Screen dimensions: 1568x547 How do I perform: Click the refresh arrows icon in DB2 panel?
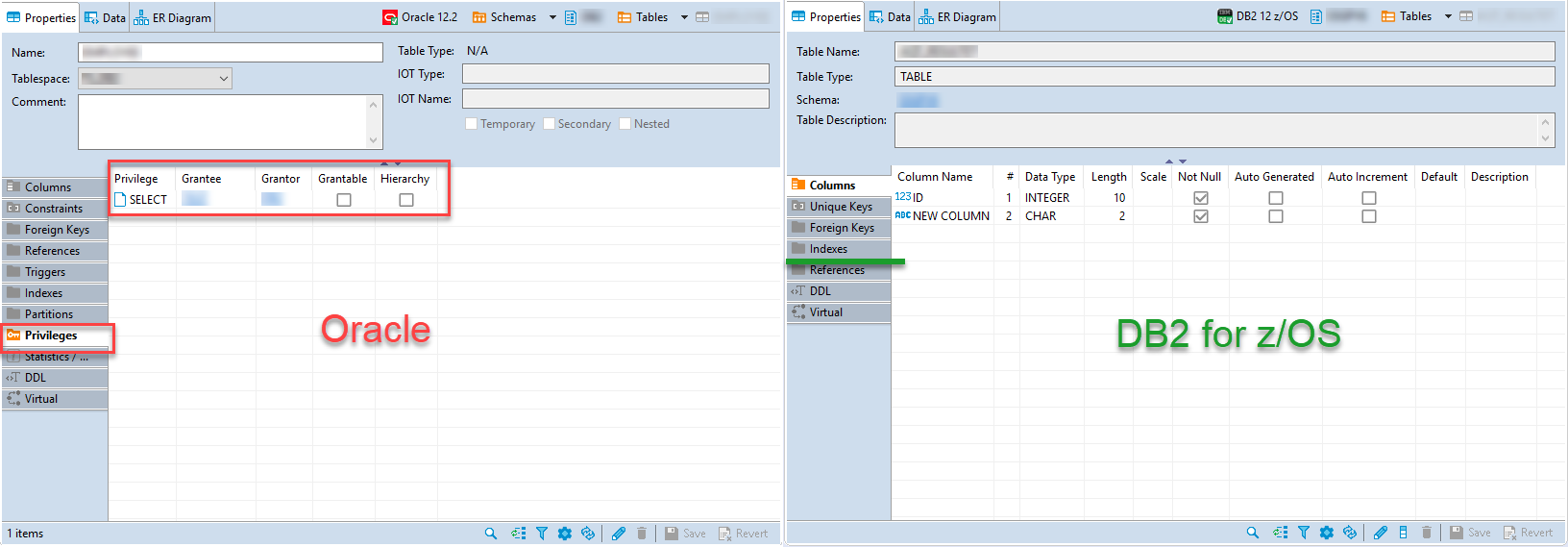point(1350,533)
